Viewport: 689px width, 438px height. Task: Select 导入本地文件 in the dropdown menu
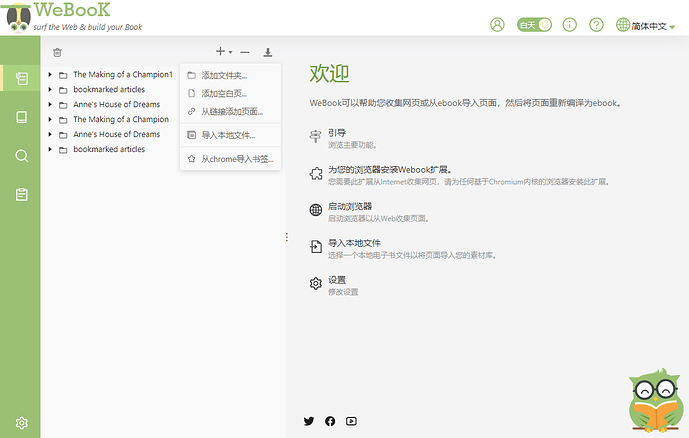[228, 134]
